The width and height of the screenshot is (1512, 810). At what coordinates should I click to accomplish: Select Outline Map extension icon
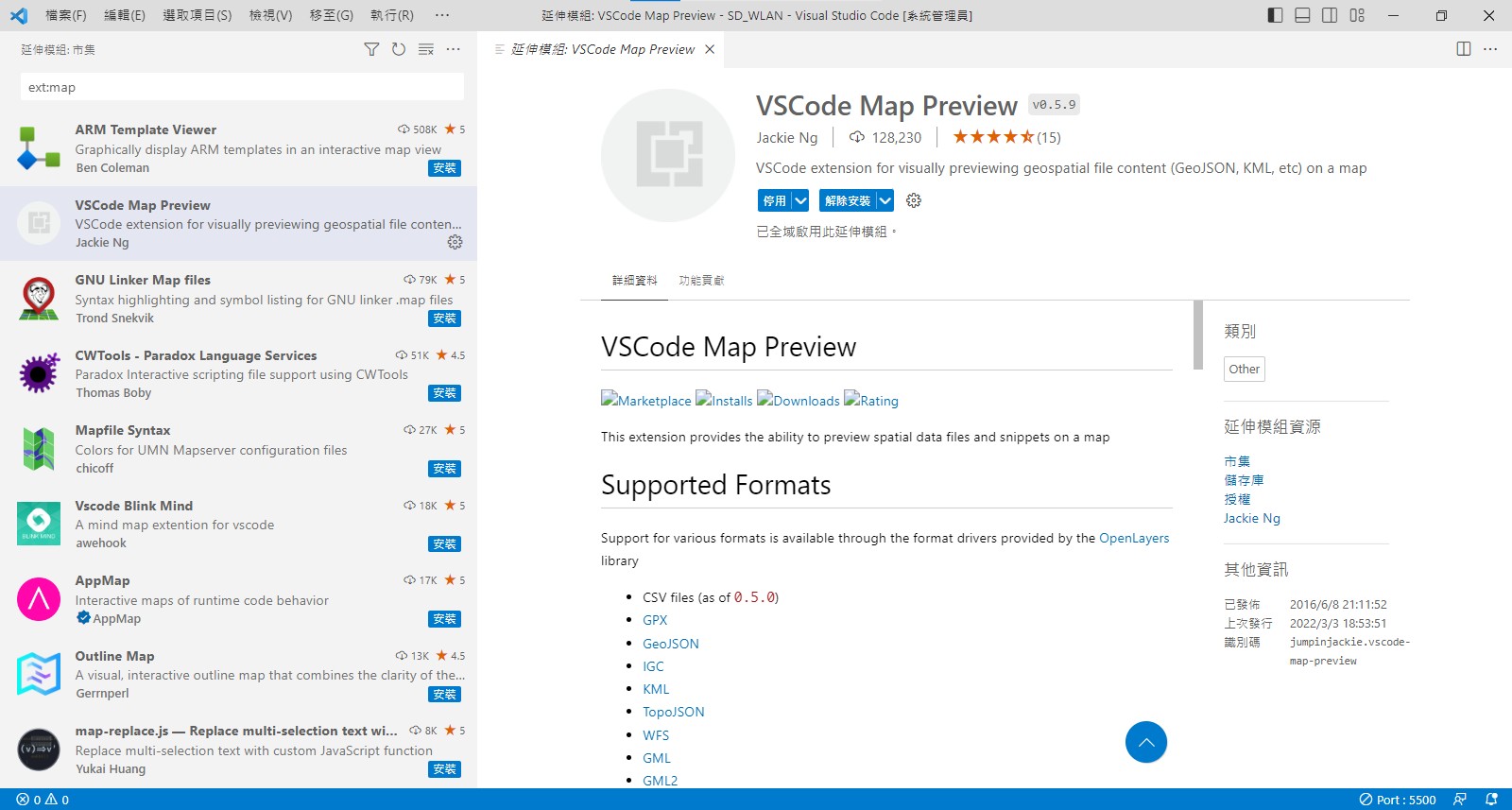[39, 675]
